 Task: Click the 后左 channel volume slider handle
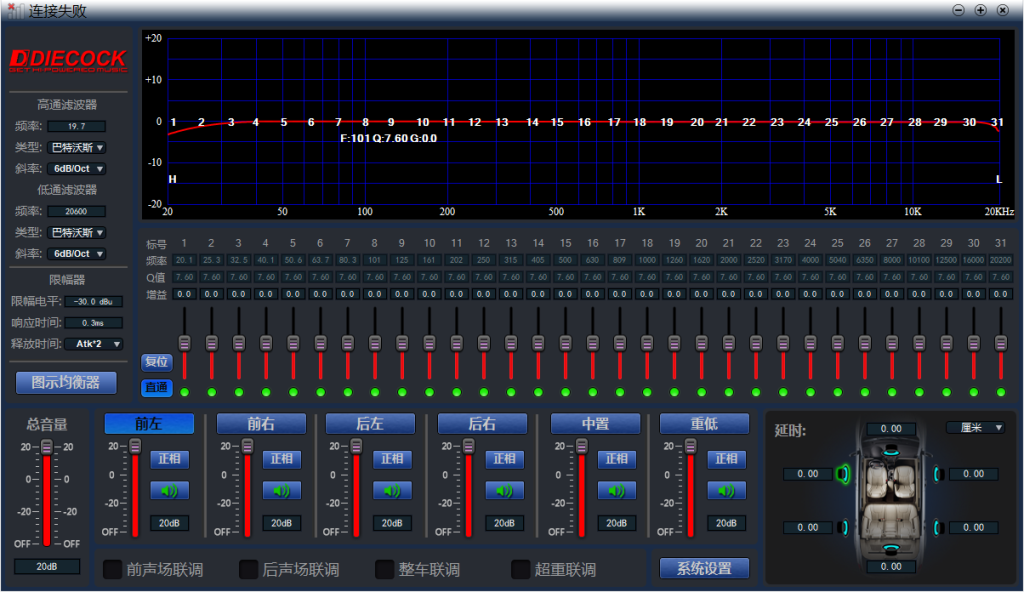[x=356, y=446]
